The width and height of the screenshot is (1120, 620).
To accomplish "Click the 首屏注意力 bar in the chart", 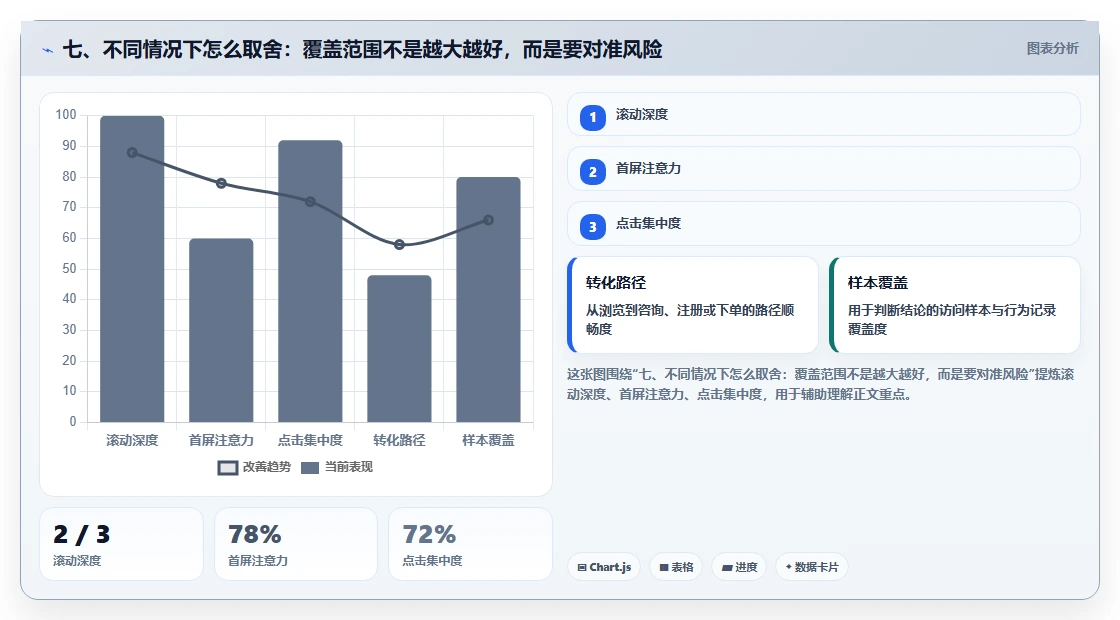I will (221, 330).
